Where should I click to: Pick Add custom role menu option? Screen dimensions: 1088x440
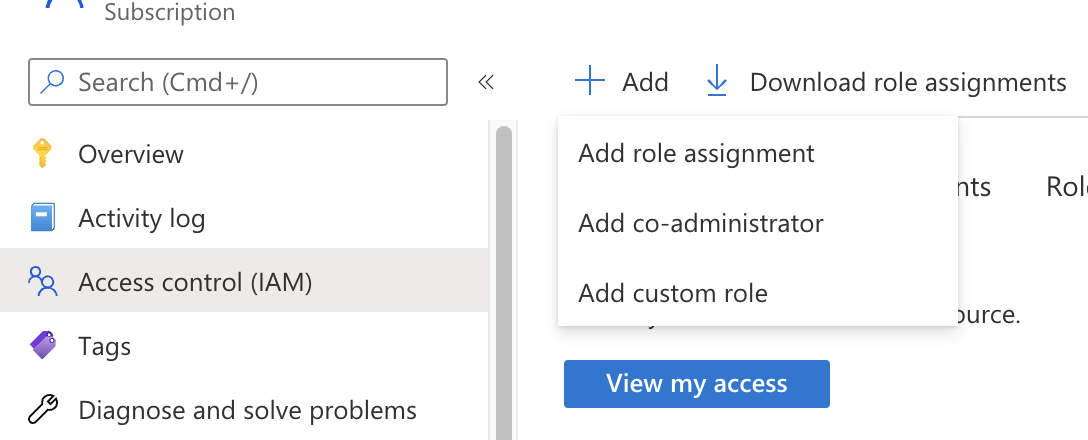tap(672, 294)
